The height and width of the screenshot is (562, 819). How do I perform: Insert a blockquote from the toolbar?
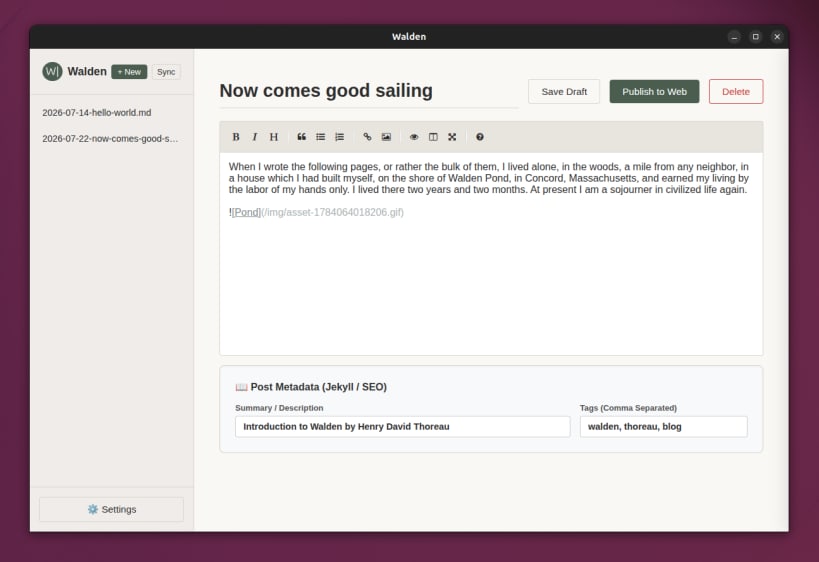tap(301, 137)
